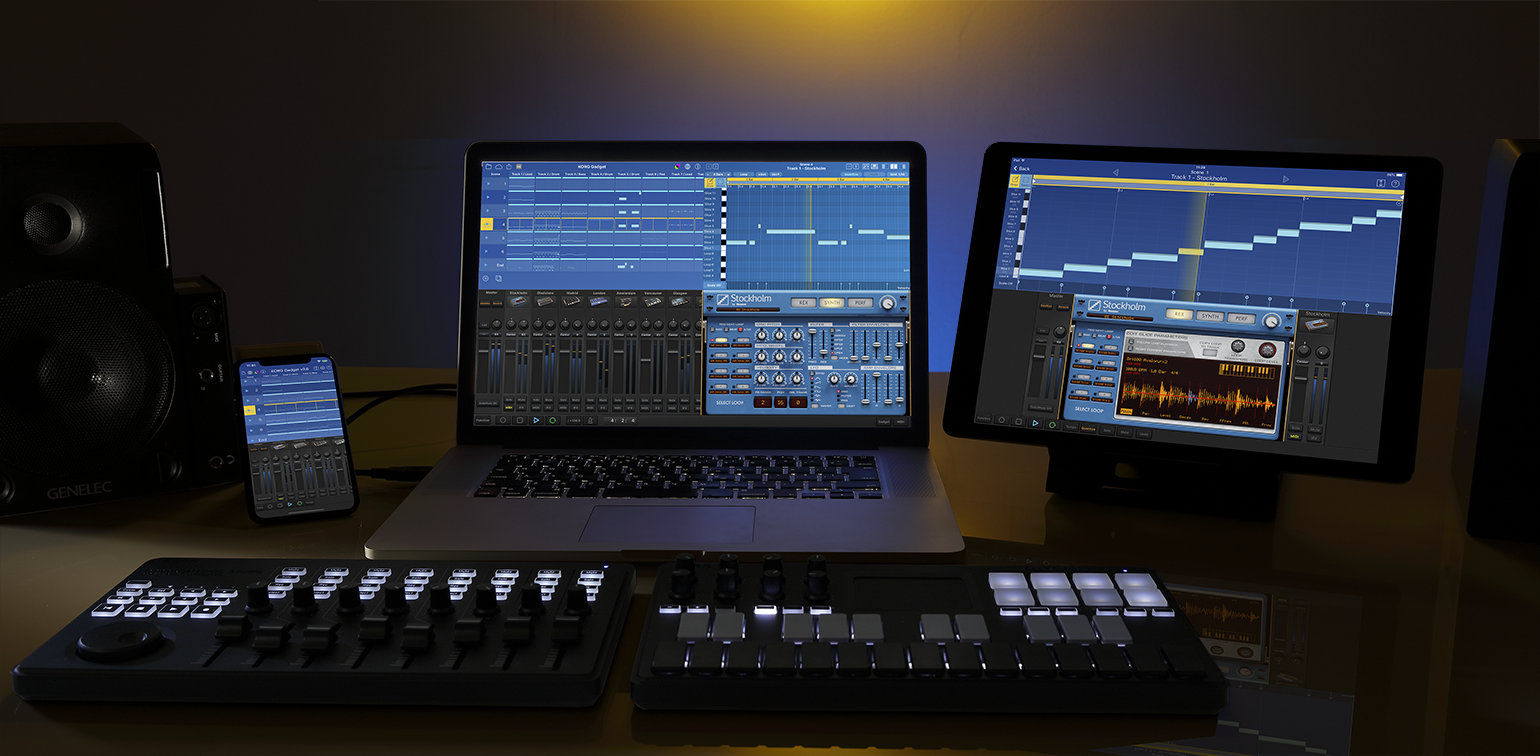
Task: Toggle the green loop button on laptop transport
Action: 552,420
